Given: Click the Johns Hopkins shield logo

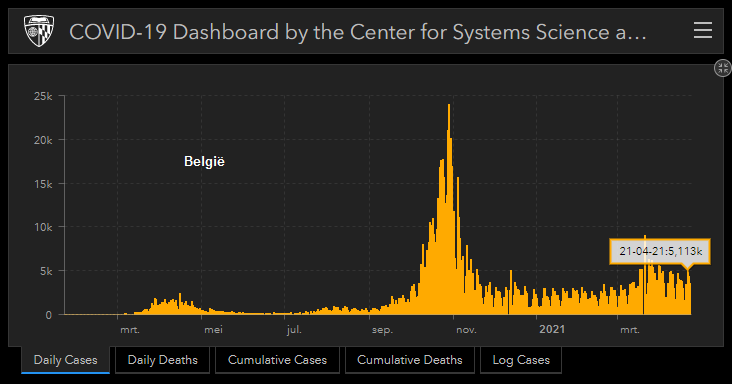Looking at the screenshot, I should tap(39, 31).
